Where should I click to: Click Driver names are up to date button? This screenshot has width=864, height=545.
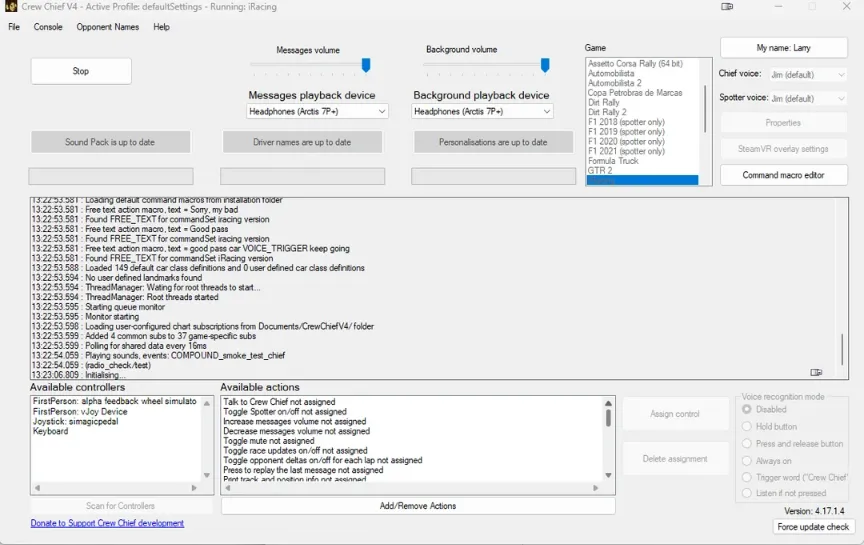[x=302, y=142]
